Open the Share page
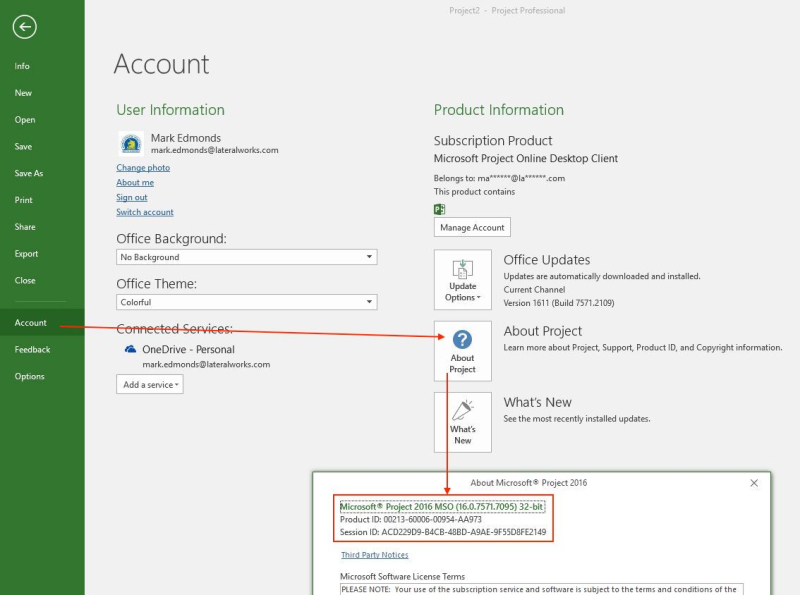This screenshot has height=595, width=800. [25, 227]
